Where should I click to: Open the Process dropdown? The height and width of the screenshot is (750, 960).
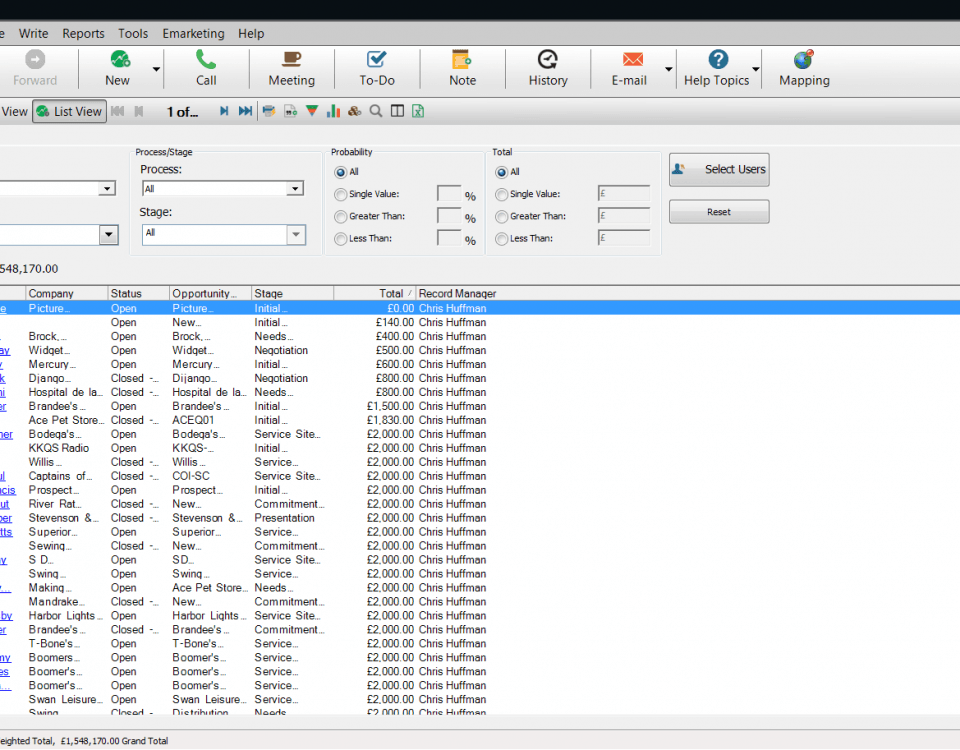[x=295, y=189]
